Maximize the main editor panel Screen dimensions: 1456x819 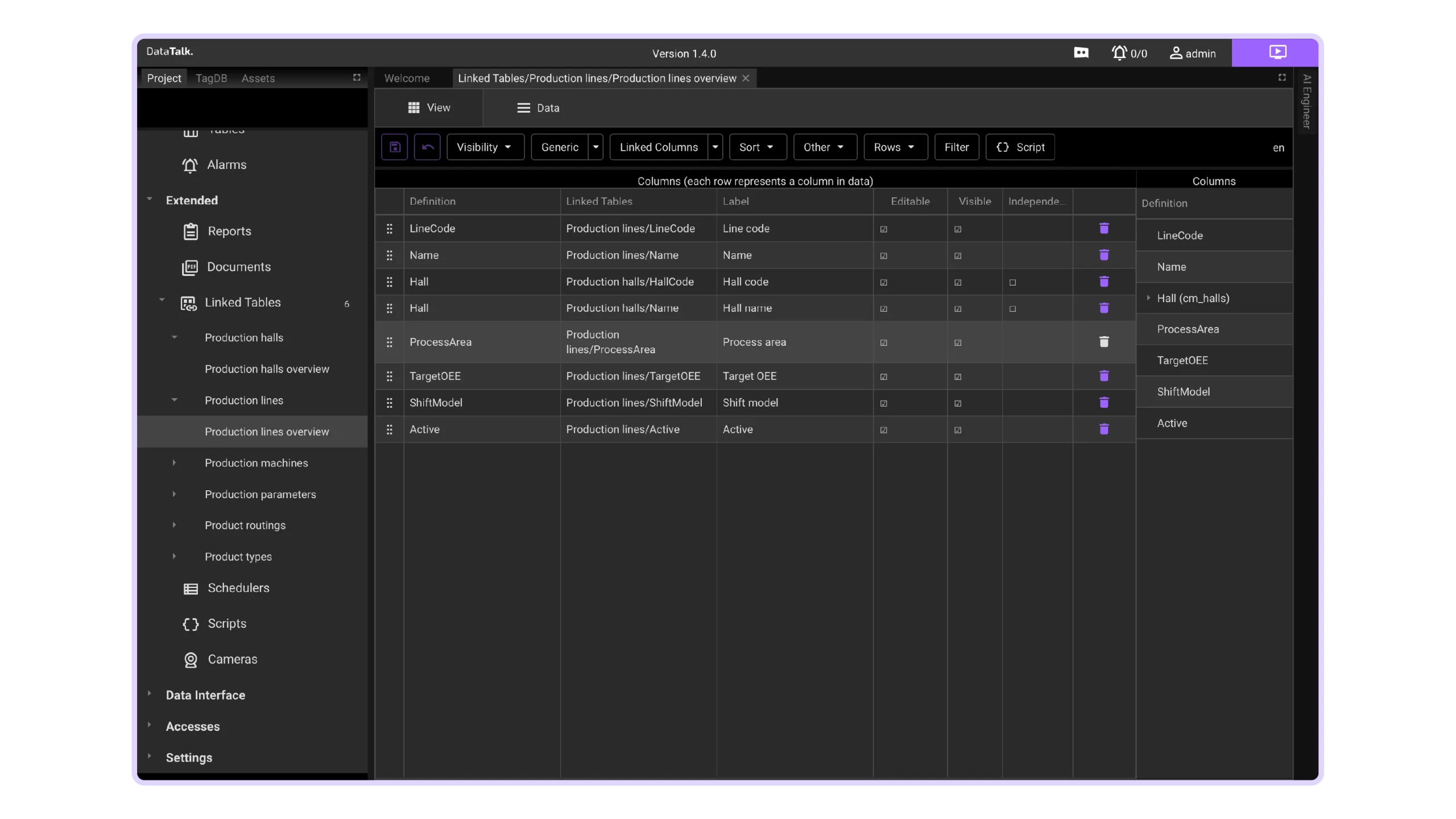coord(1282,78)
